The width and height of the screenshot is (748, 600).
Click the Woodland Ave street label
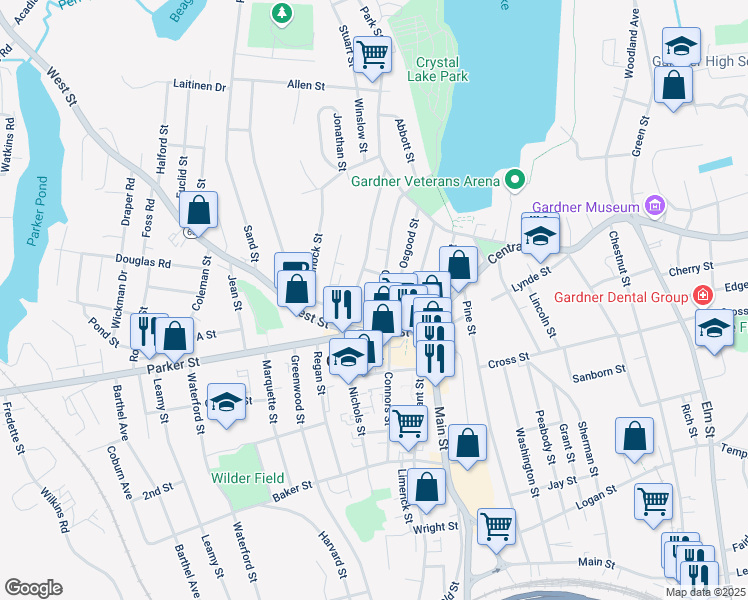(x=632, y=43)
